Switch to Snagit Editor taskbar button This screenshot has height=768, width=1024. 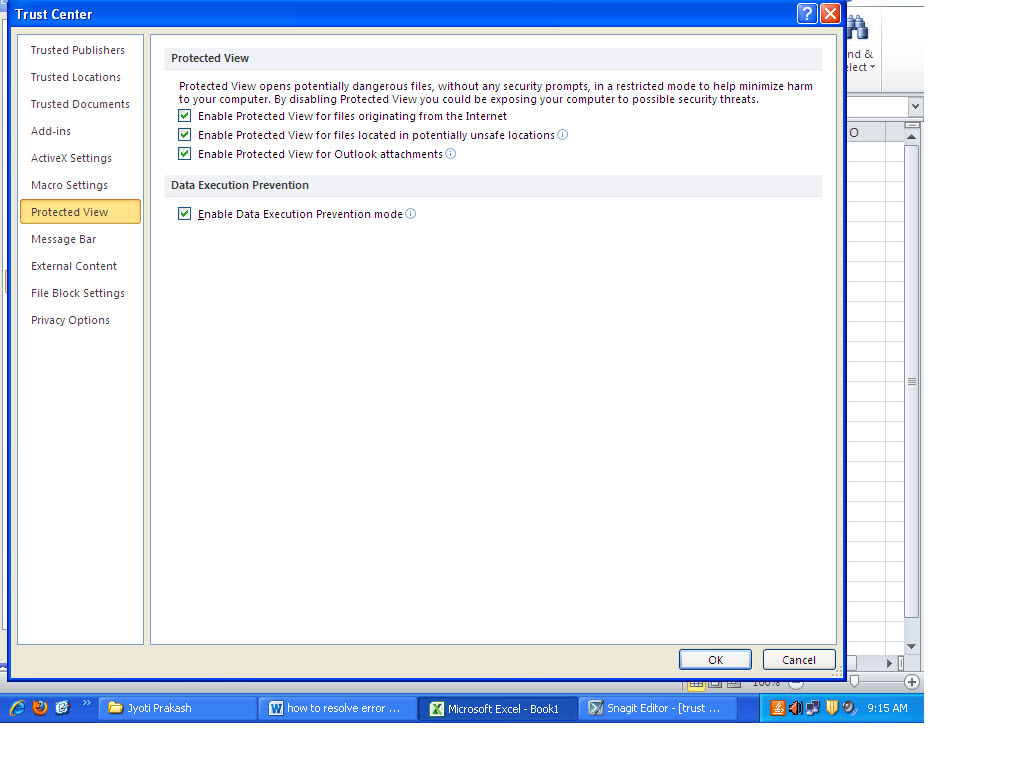(x=658, y=708)
